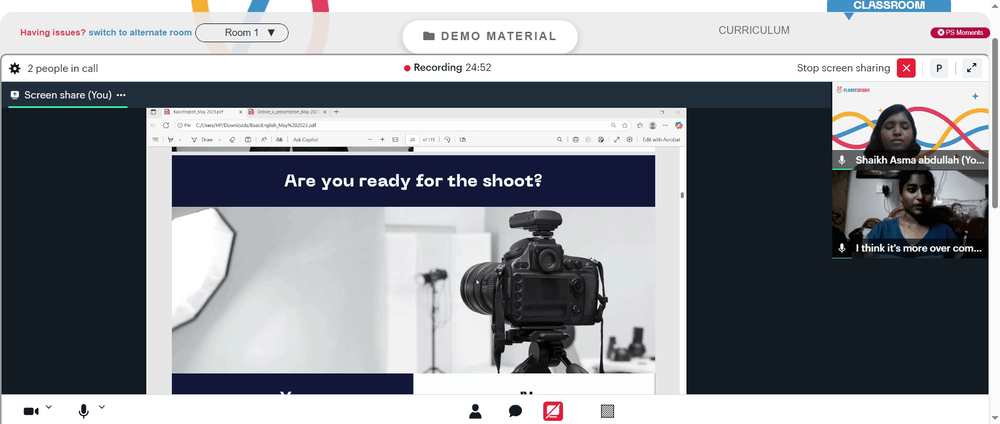Print PDF icon
Viewport: 1000px width, 424px height.
pos(576,140)
